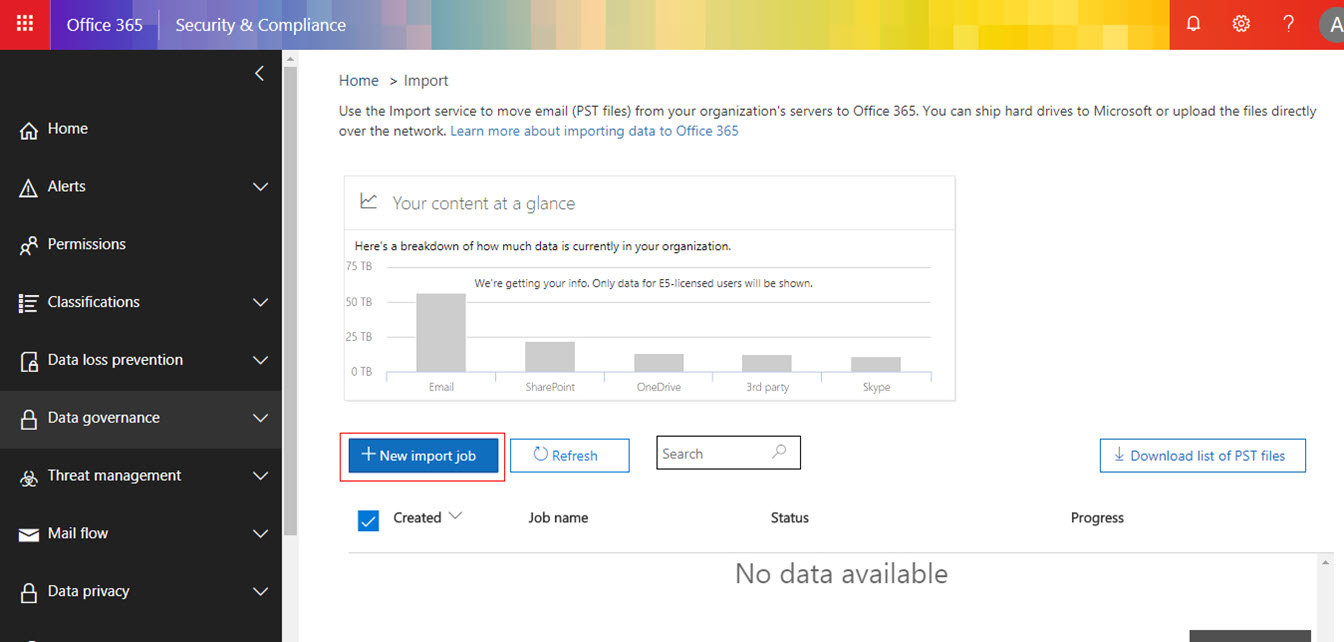This screenshot has height=642, width=1344.
Task: Click the sidebar vertical scrollbar
Action: [x=290, y=300]
